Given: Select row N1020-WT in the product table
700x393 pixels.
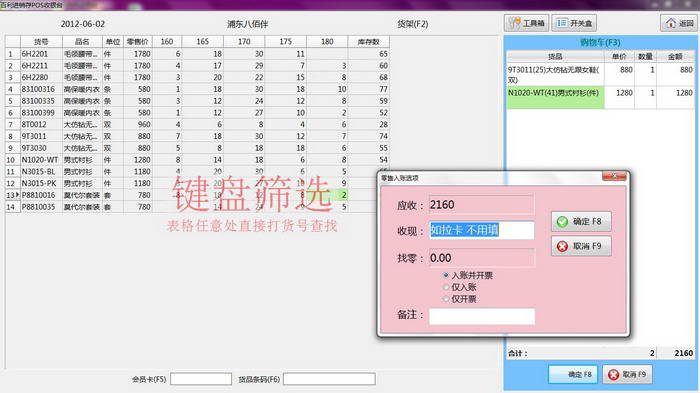Looking at the screenshot, I should coord(197,160).
